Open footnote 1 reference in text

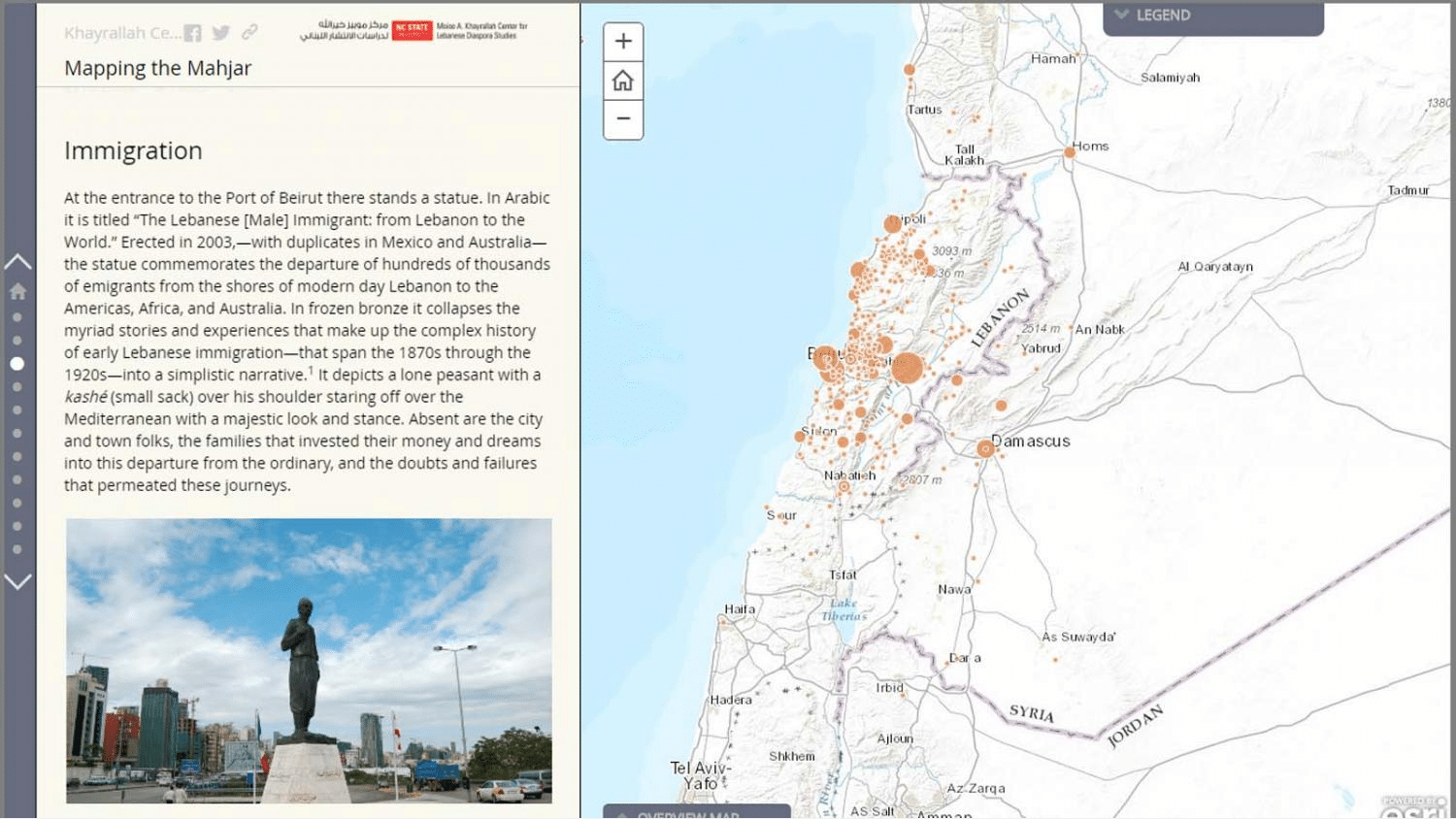coord(311,370)
